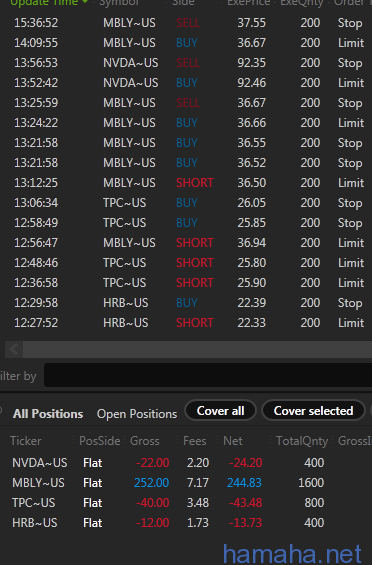Select the TPC~US position row
This screenshot has height=565, width=372.
(x=186, y=503)
